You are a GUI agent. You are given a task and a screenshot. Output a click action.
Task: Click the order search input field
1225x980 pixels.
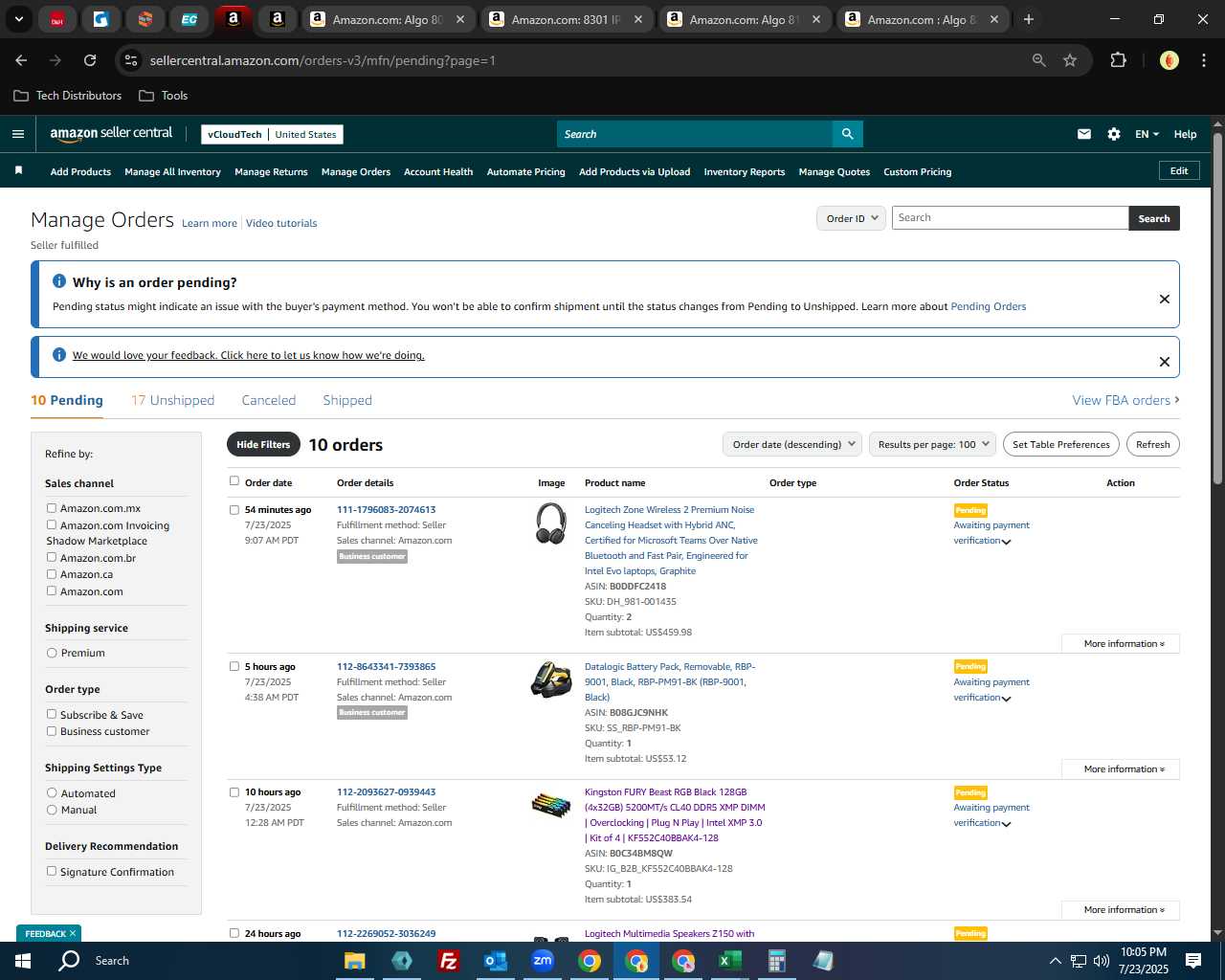[1010, 218]
